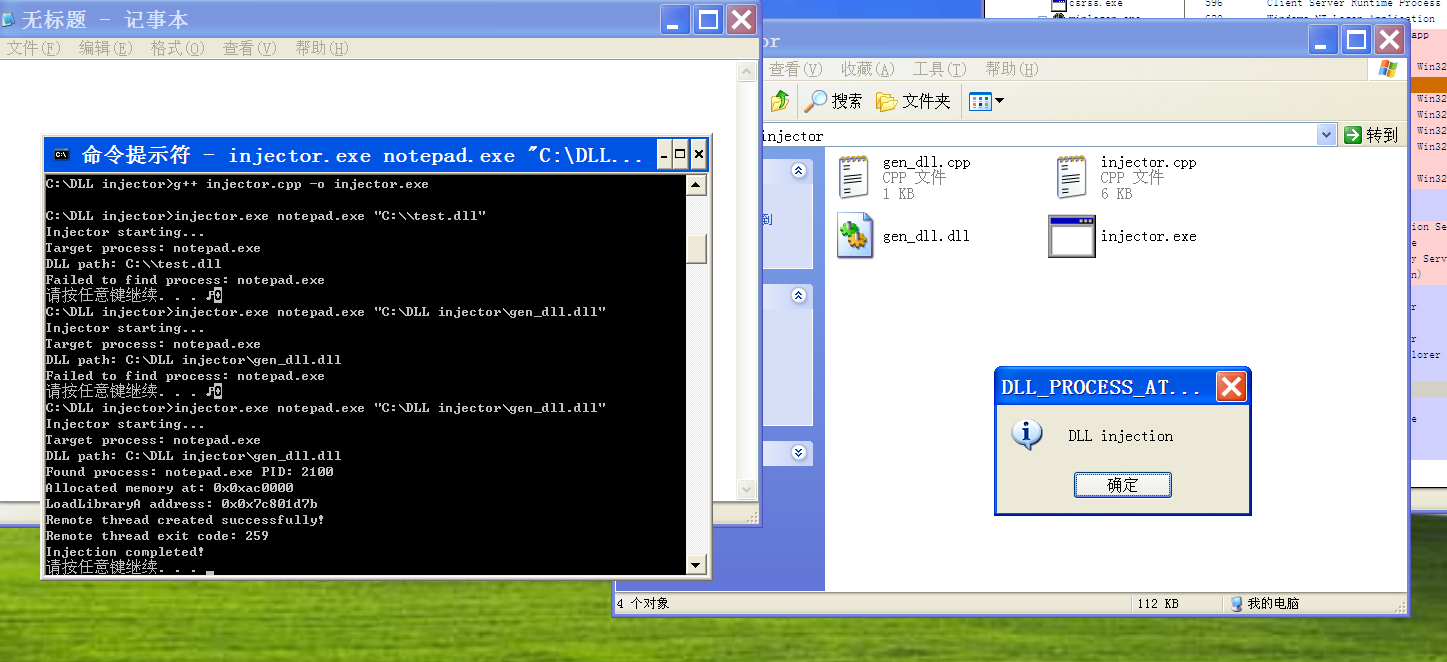Click 'Allocated memory at: 0x0xac0000' console line
1447x662 pixels.
170,488
